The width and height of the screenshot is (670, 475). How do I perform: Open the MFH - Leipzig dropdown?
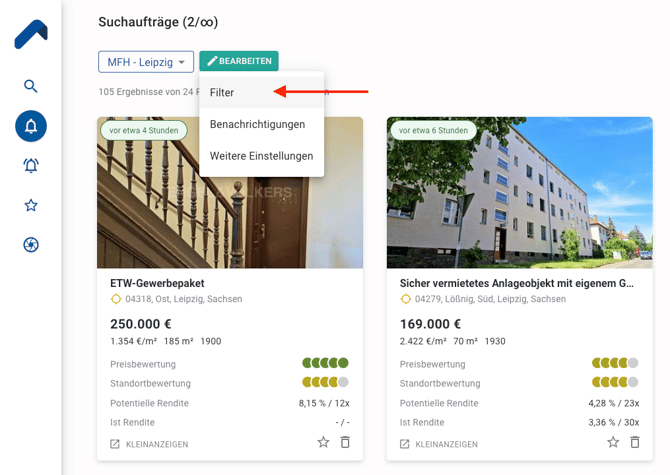coord(146,62)
